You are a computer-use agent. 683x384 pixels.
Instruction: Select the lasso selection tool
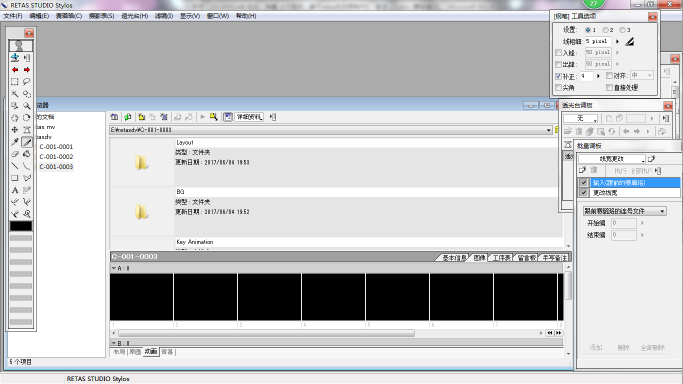27,81
